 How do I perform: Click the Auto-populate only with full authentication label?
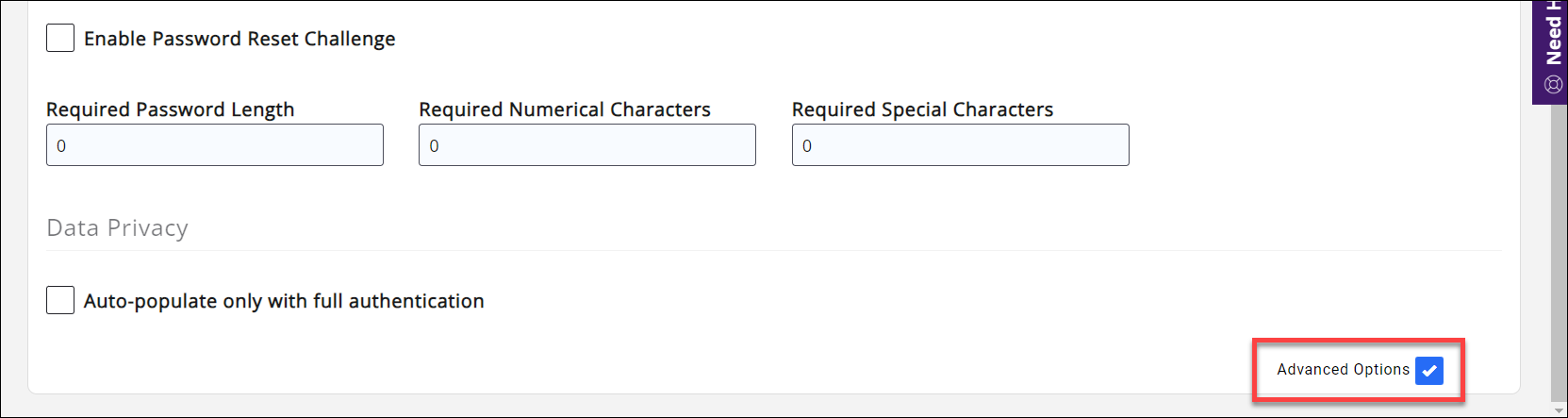[x=284, y=301]
